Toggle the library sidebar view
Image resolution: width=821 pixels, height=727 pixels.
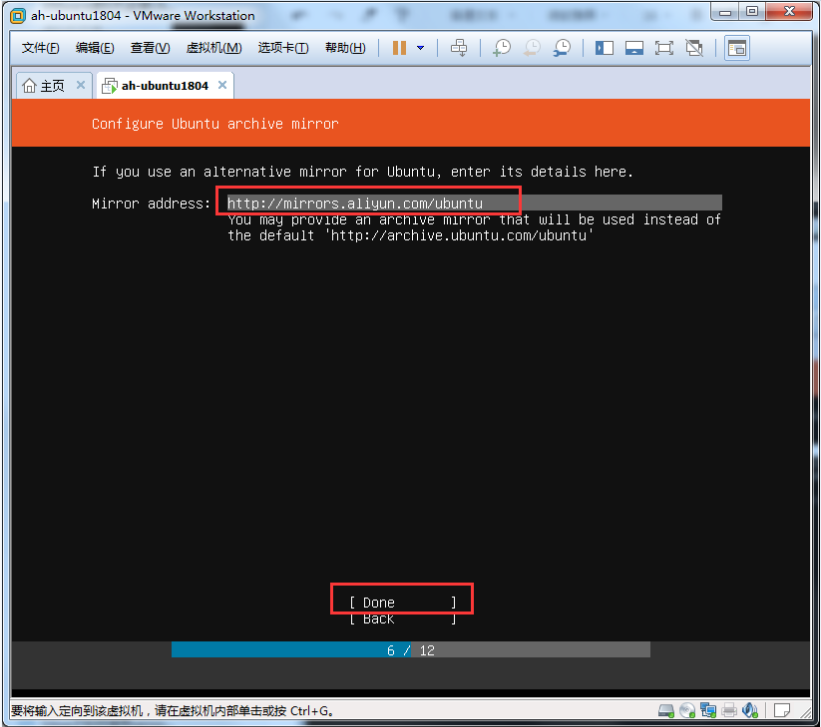pos(604,48)
